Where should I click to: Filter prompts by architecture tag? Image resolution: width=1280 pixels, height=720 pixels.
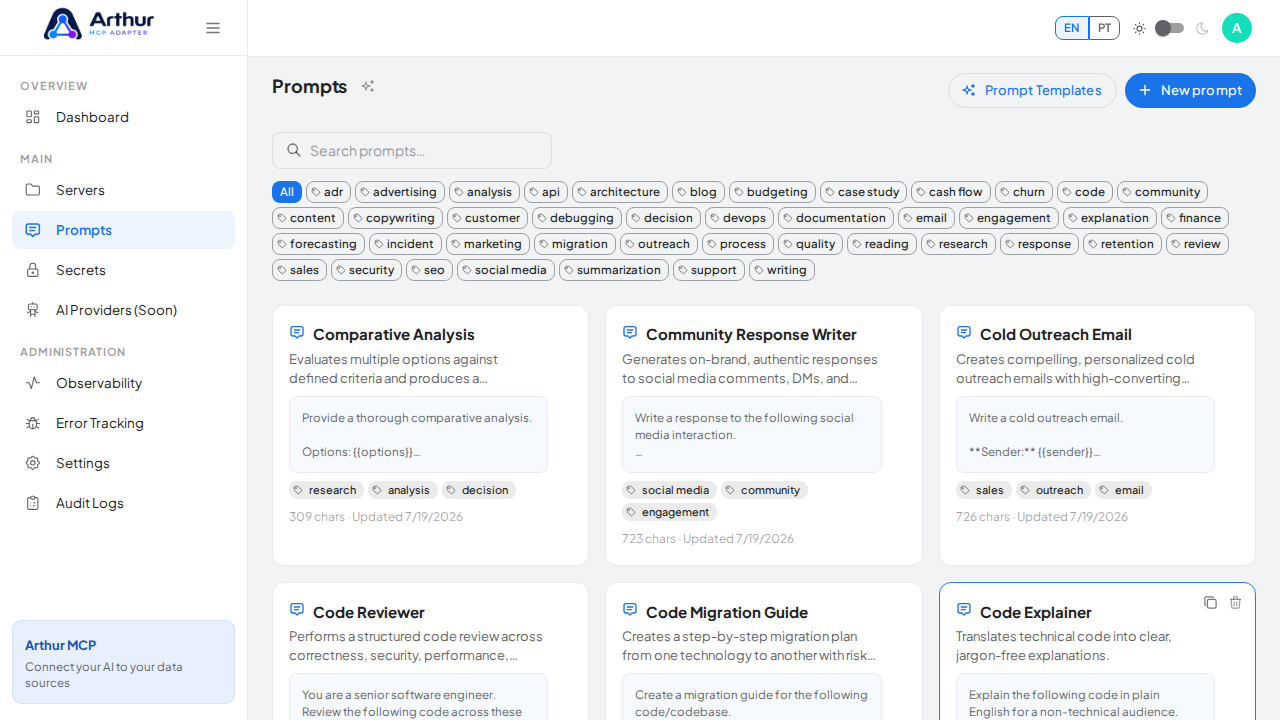click(x=620, y=192)
